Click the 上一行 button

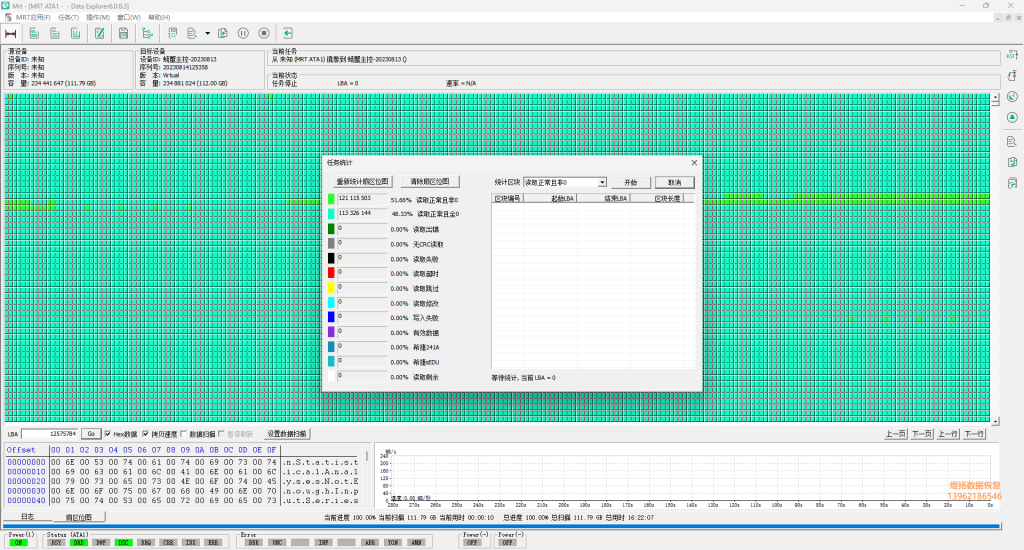(948, 434)
